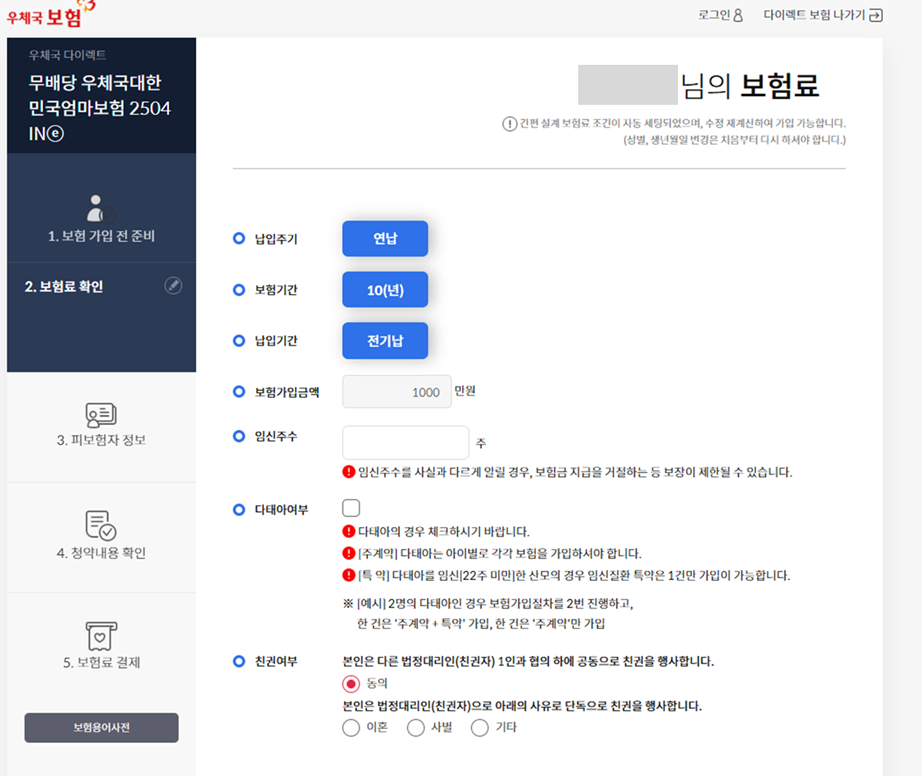This screenshot has height=776, width=922.
Task: Select the 동의 radio button
Action: pos(351,684)
